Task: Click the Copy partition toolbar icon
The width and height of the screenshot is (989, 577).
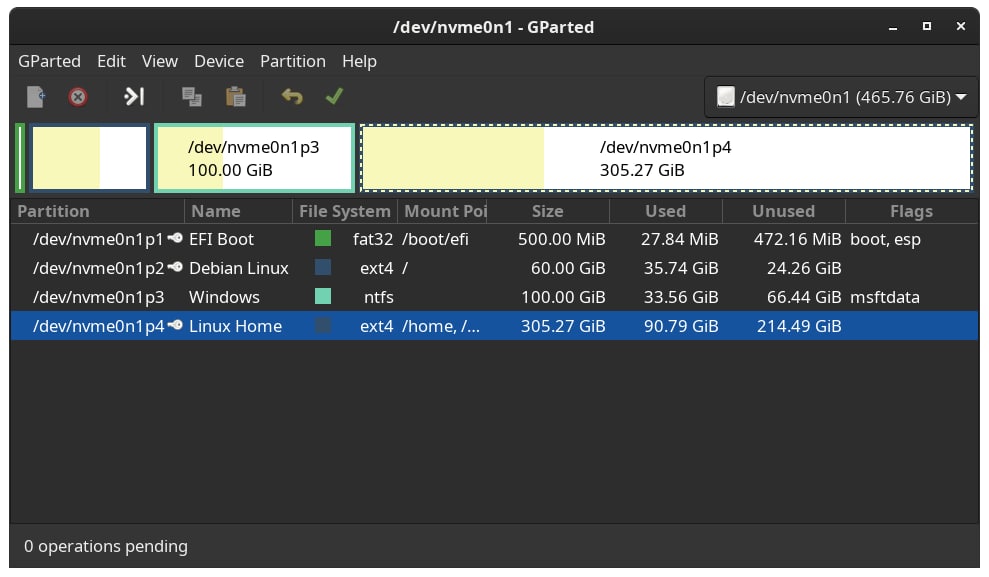Action: pos(192,97)
